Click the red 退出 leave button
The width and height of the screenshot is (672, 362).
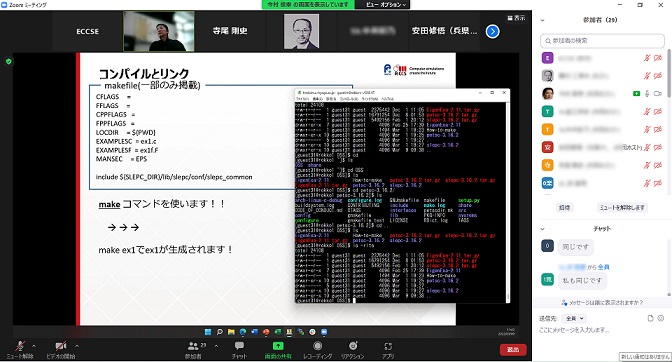tap(513, 350)
